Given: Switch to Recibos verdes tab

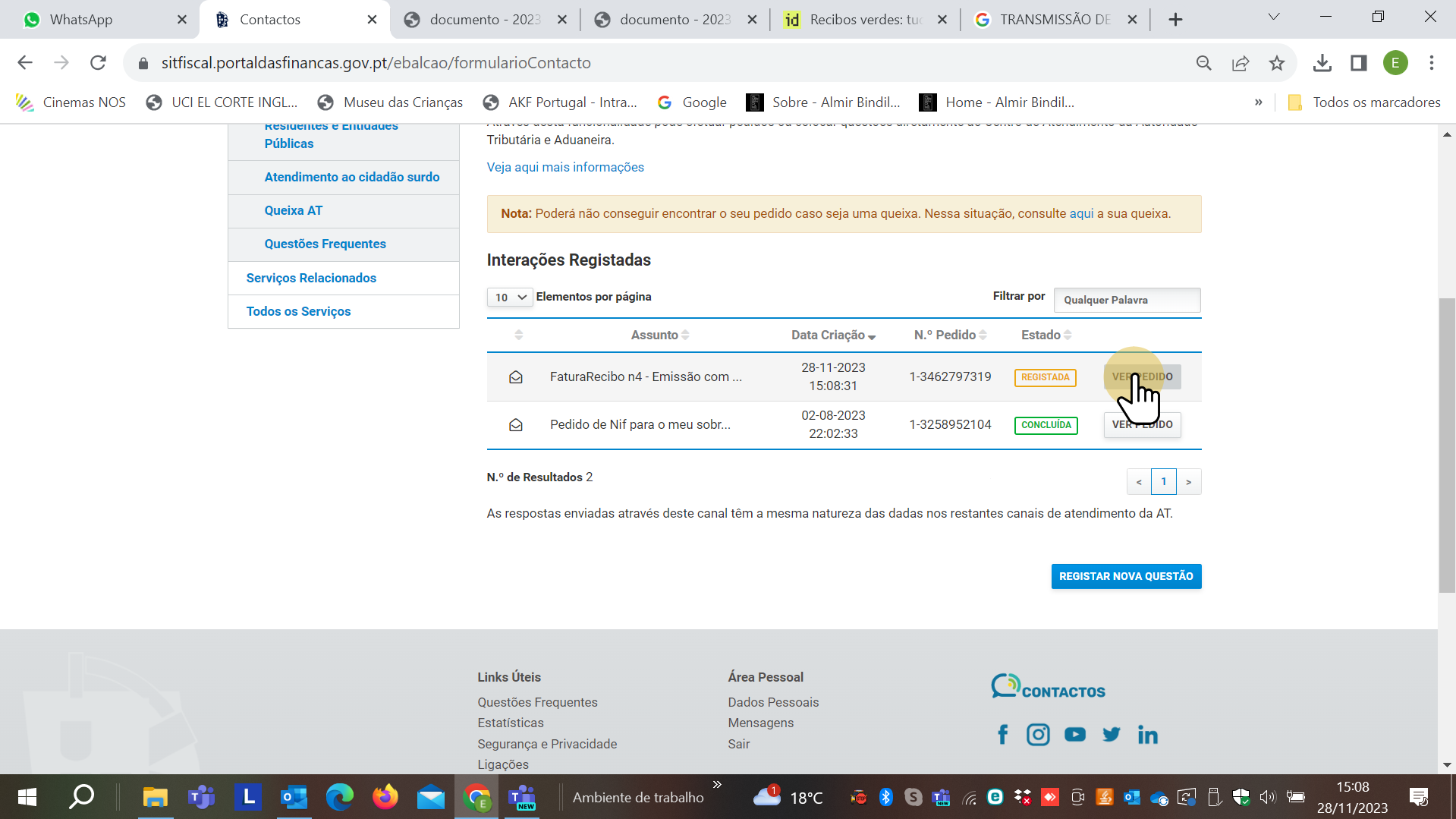Looking at the screenshot, I should 865,20.
